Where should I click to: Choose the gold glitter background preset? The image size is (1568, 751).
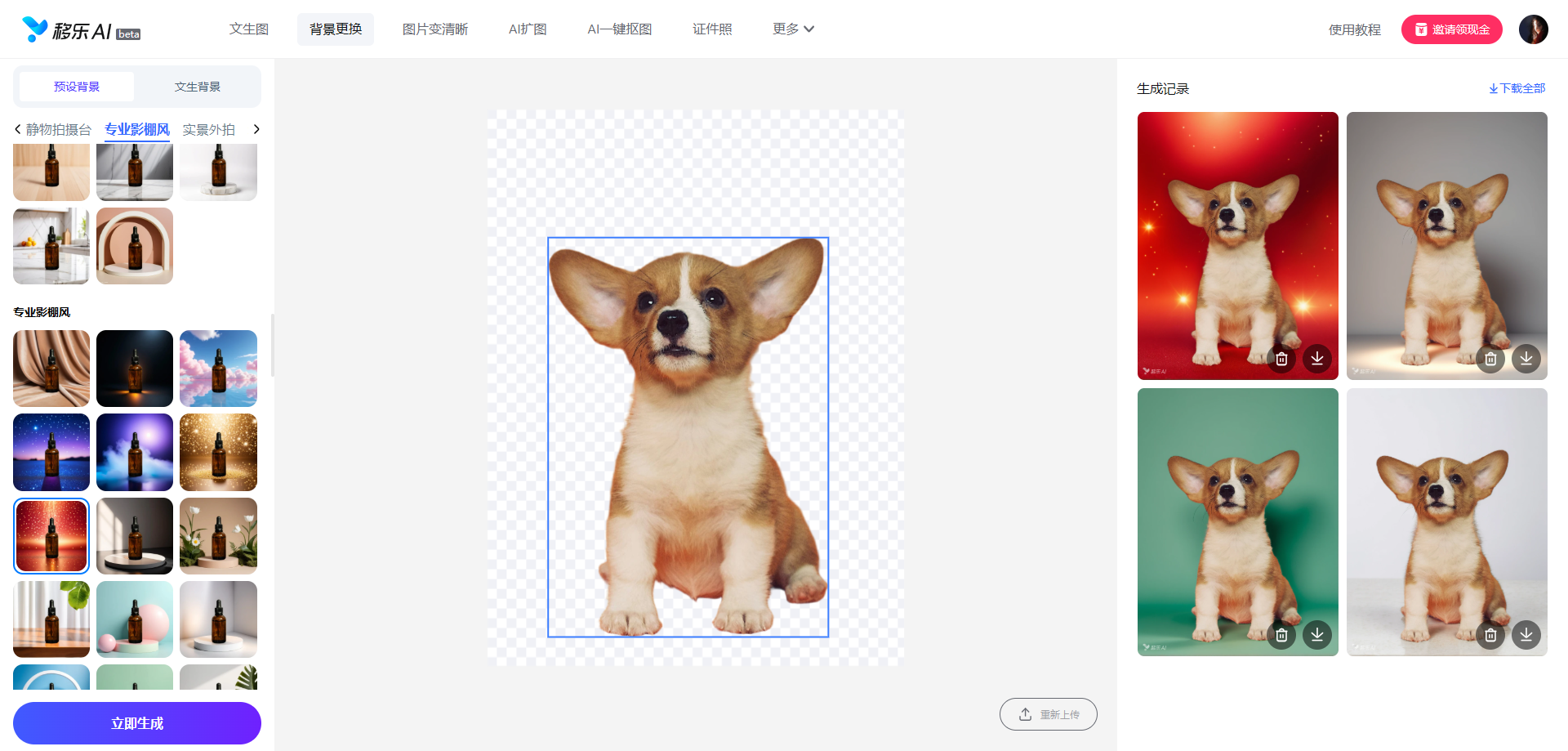click(x=218, y=452)
